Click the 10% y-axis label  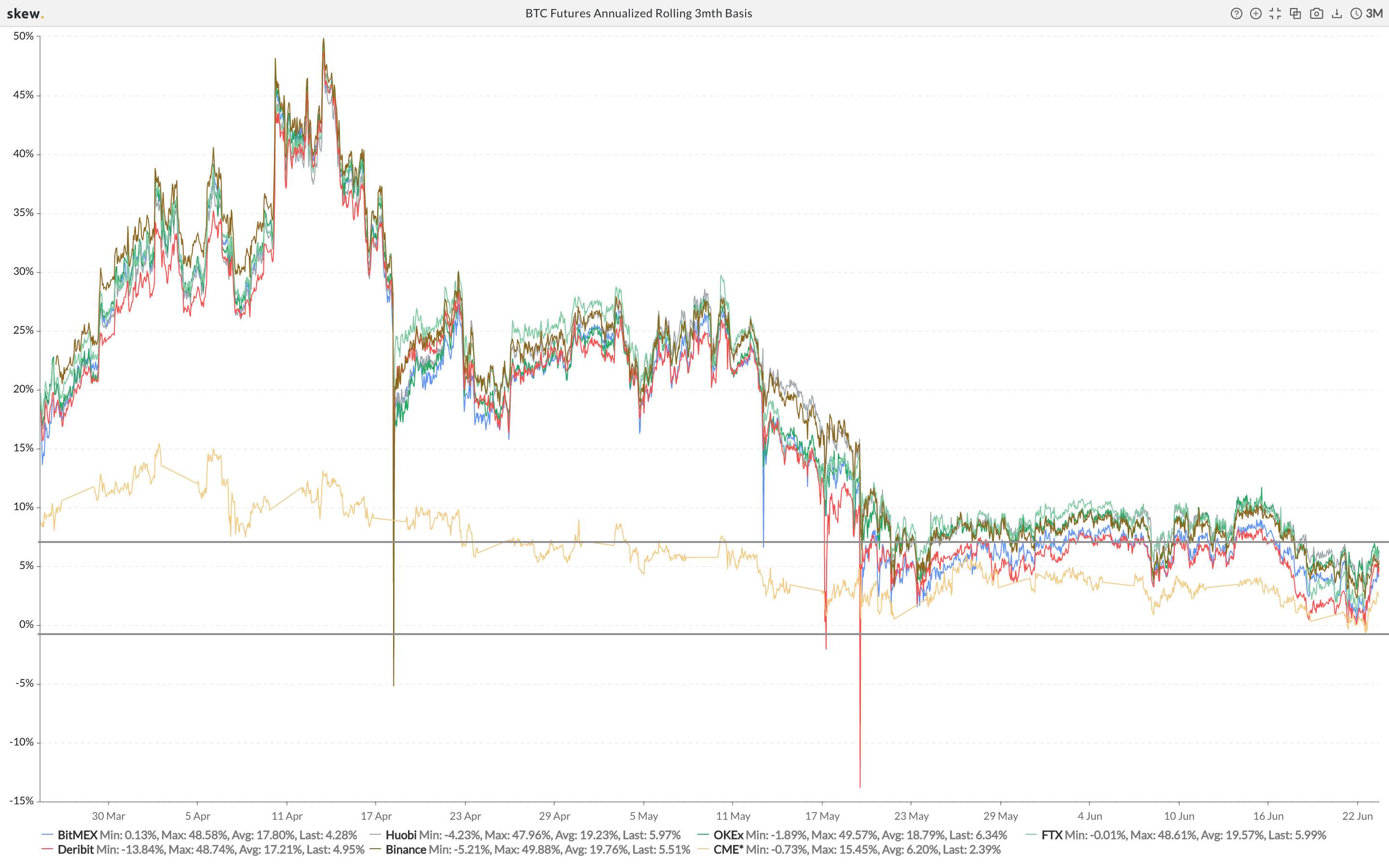point(24,507)
